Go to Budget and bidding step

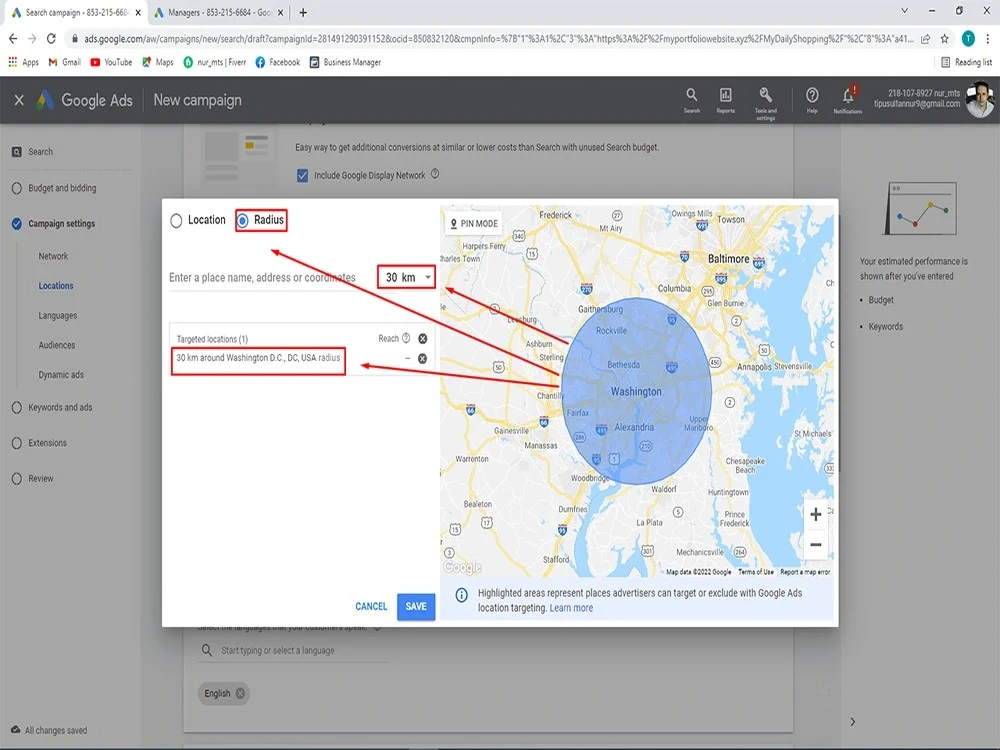point(62,188)
